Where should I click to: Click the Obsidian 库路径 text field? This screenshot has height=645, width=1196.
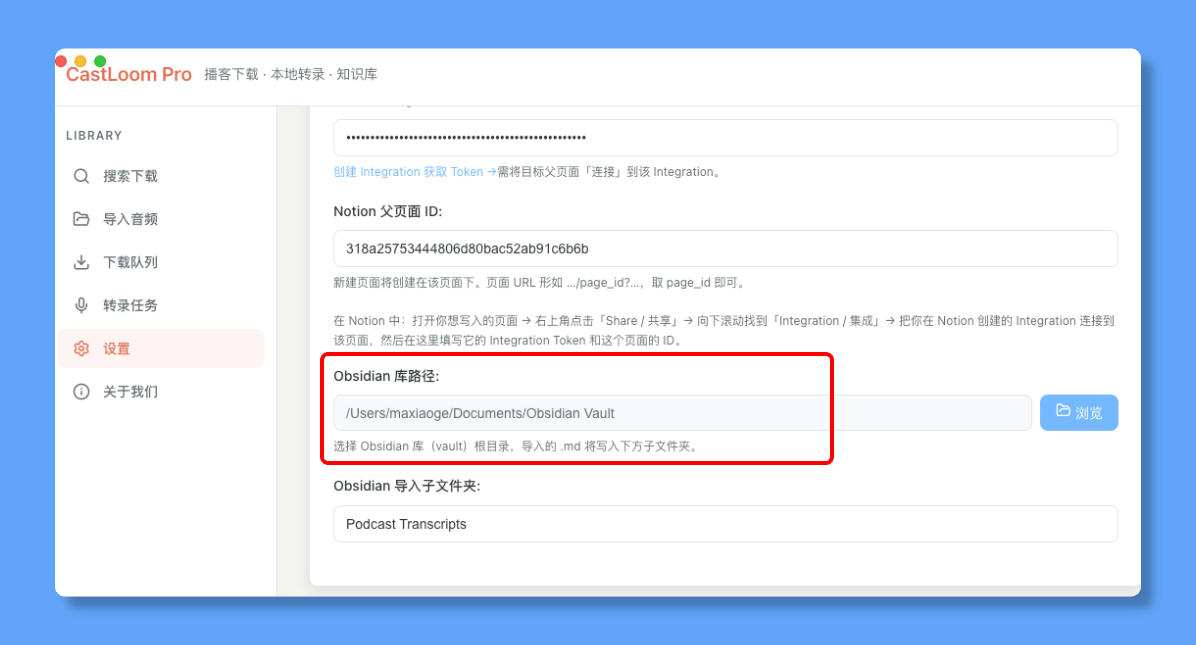(x=682, y=412)
